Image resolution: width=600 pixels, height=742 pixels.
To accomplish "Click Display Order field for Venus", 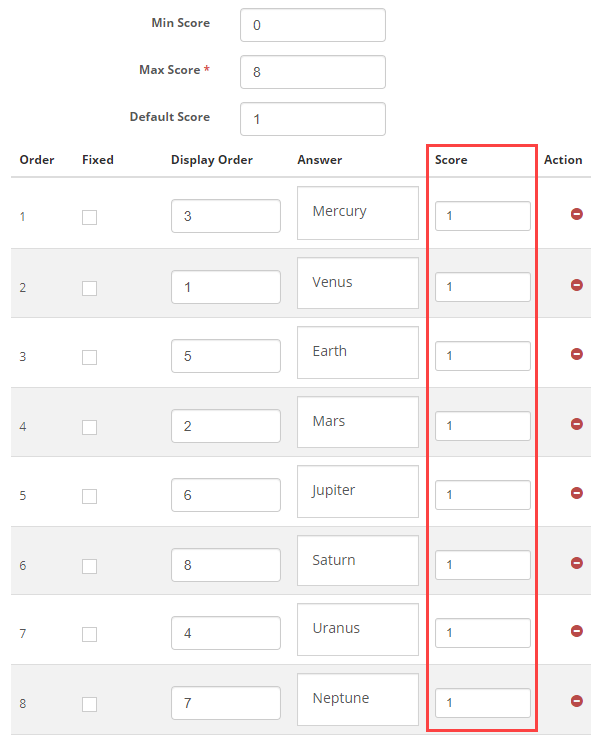I will click(225, 287).
